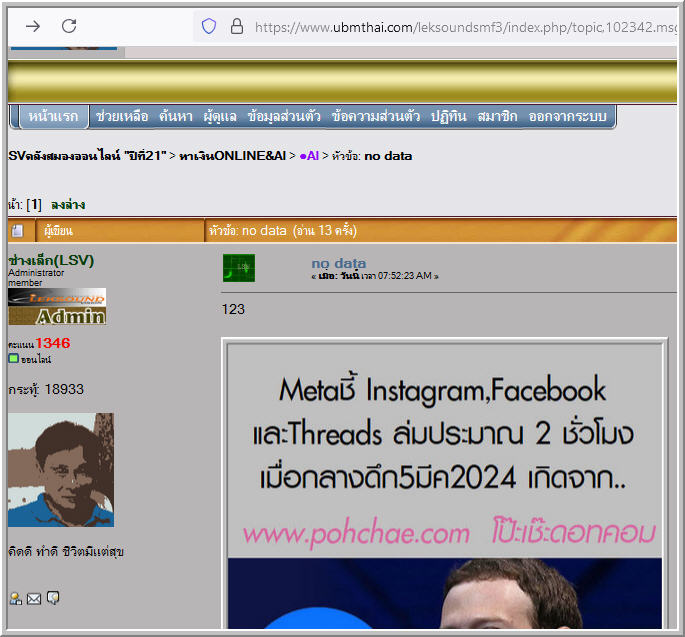Screen dimensions: 685x637
Task: Click the padlock site security icon
Action: point(237,26)
